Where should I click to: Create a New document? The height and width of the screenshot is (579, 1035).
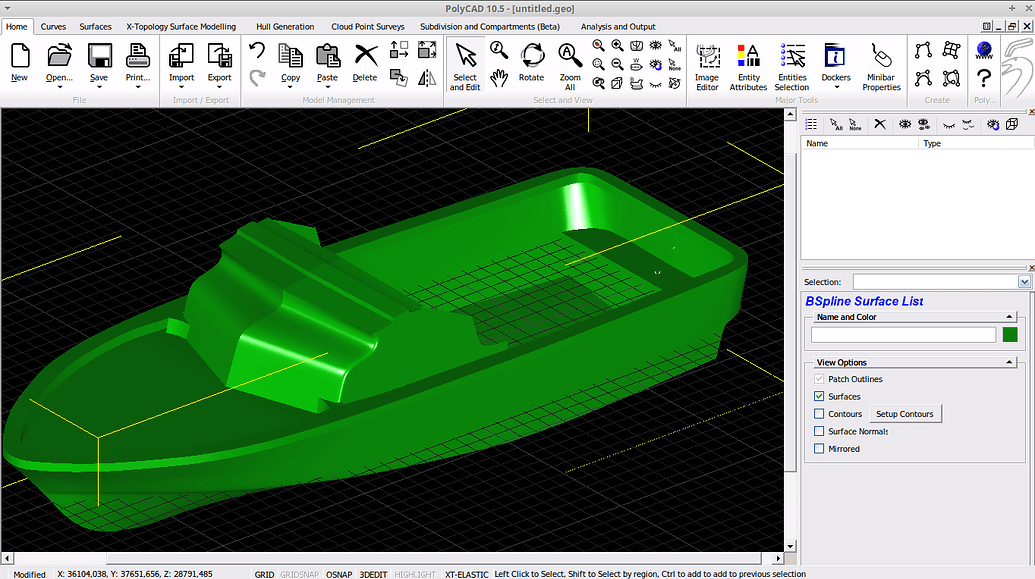pos(20,62)
